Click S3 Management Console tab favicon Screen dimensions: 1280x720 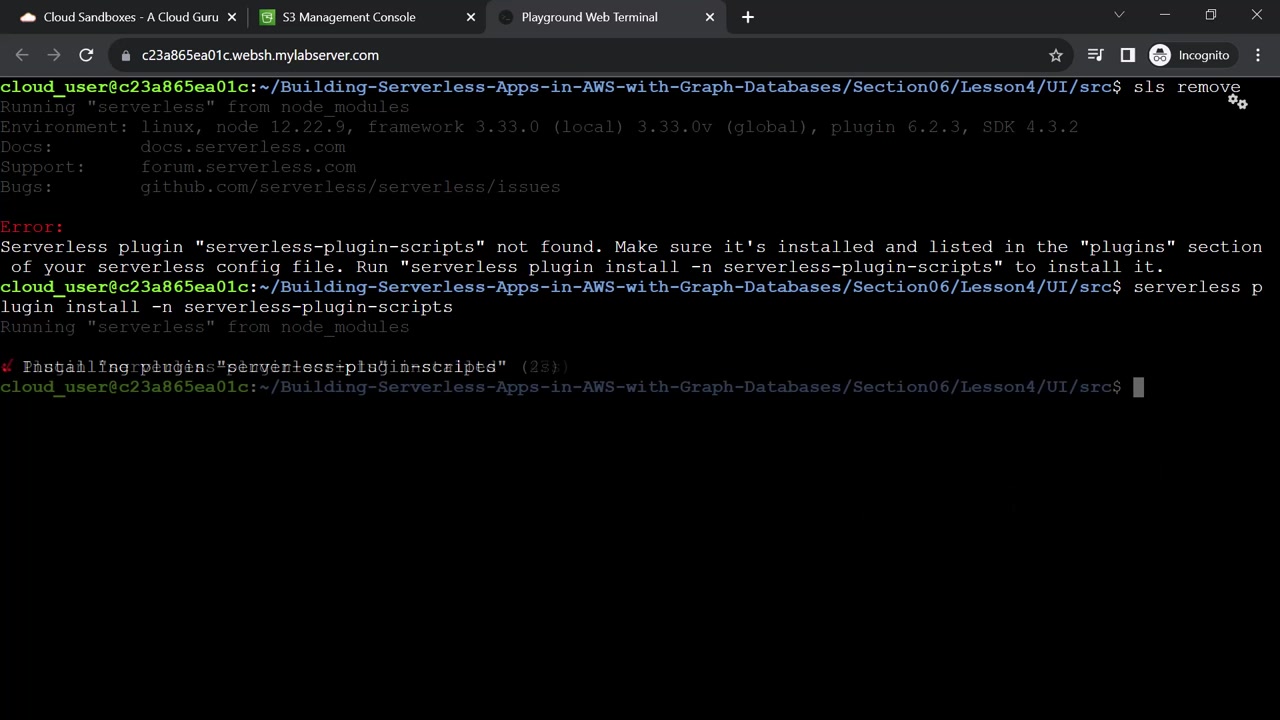tap(267, 17)
